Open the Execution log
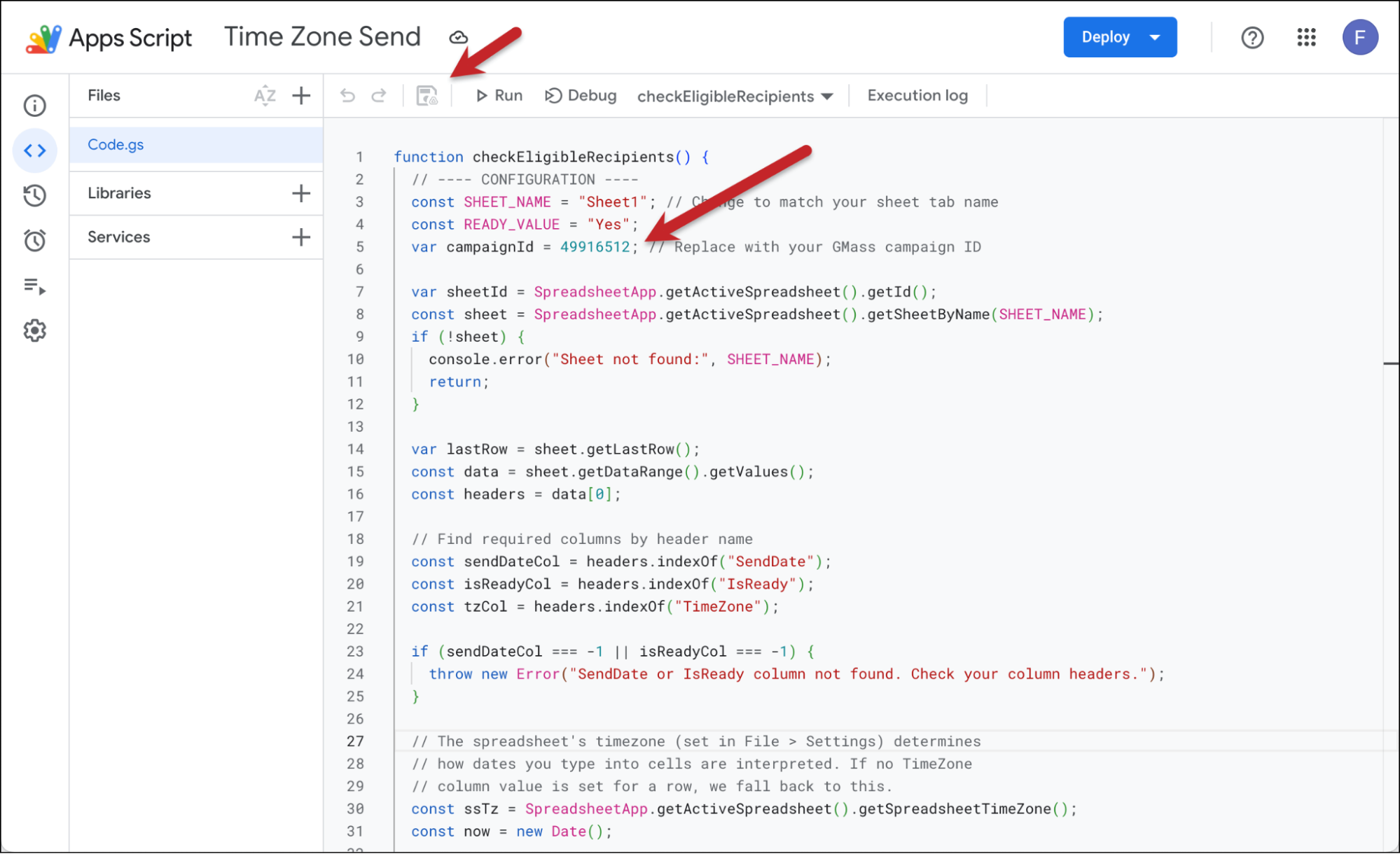The height and width of the screenshot is (854, 1400). (x=917, y=96)
